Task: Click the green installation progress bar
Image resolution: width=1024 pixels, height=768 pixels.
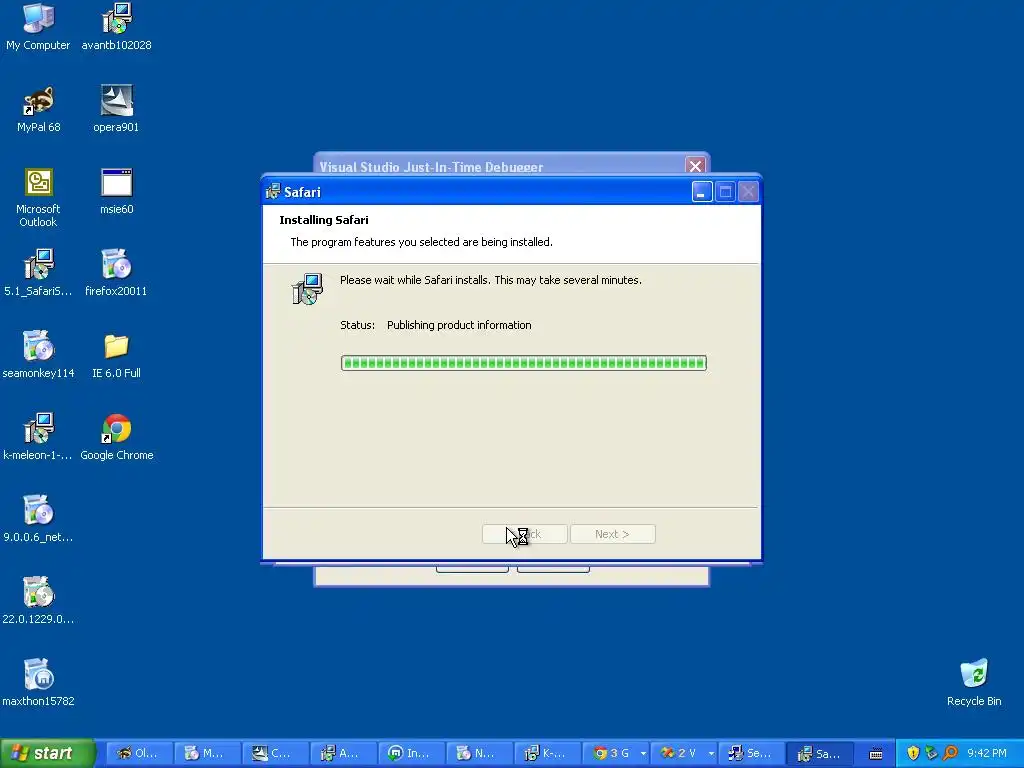Action: [x=524, y=363]
